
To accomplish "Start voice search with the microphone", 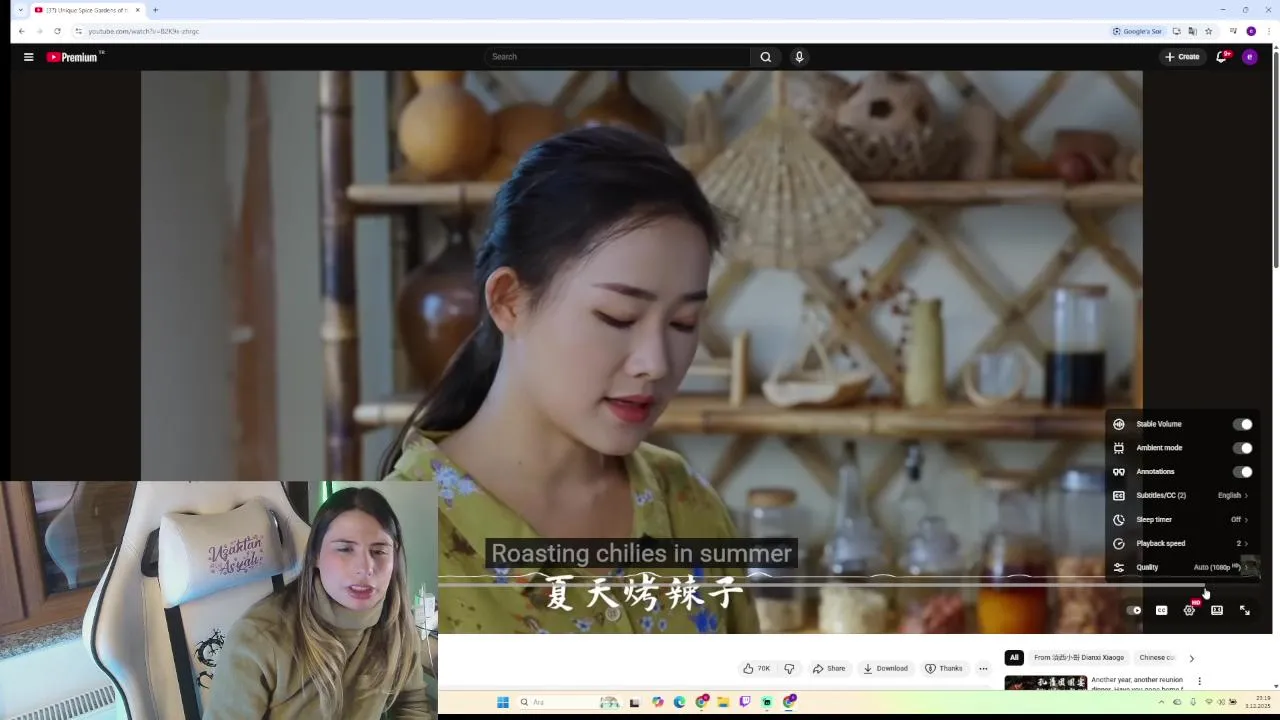I will [799, 57].
